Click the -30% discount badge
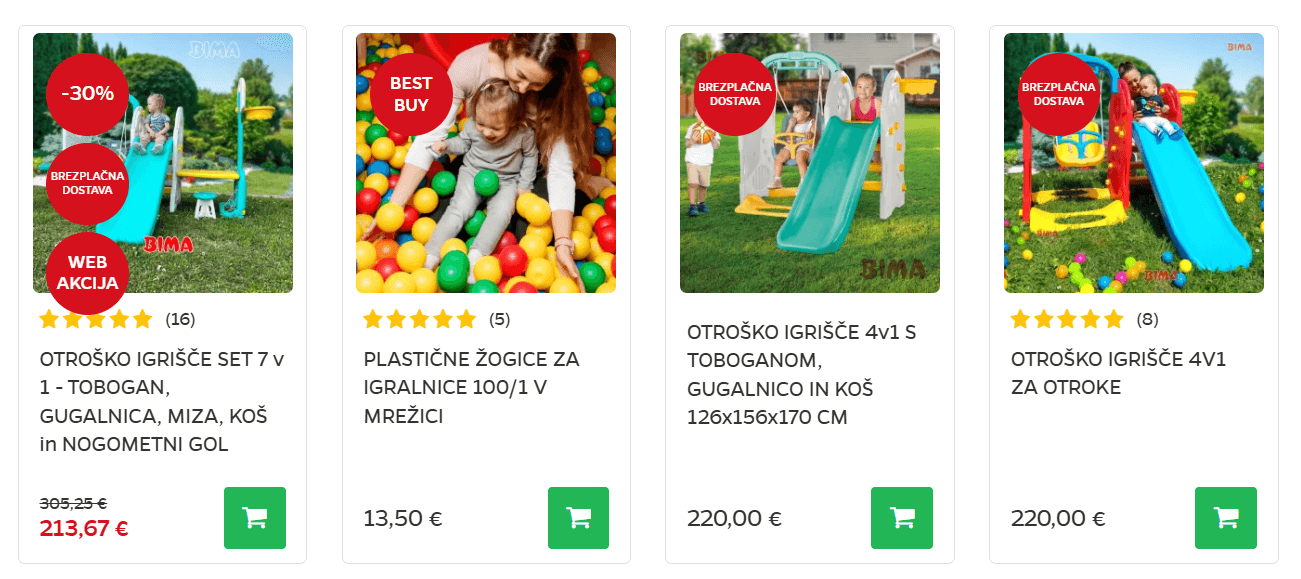 [87, 94]
